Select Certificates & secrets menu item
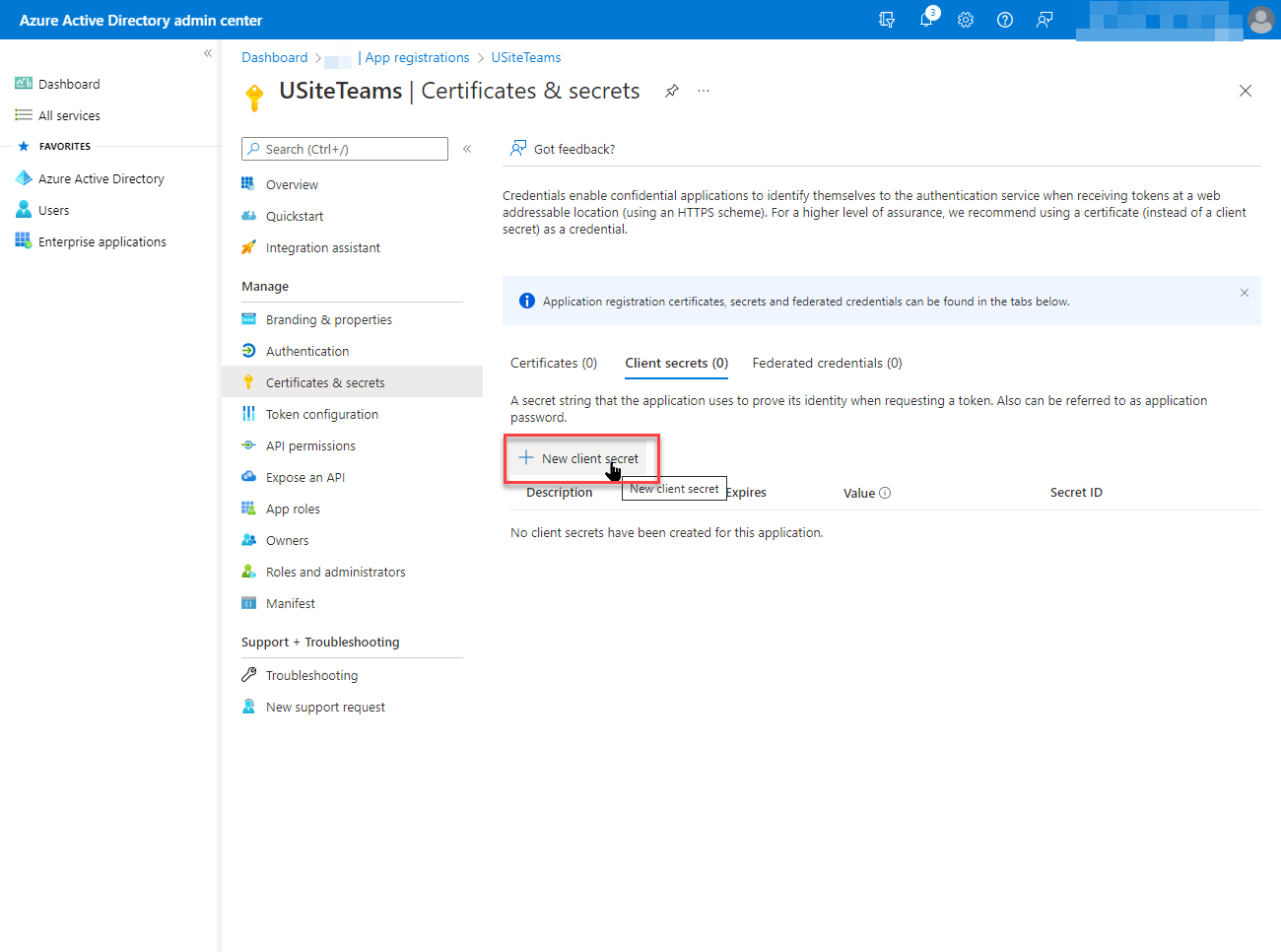This screenshot has height=952, width=1281. click(352, 382)
